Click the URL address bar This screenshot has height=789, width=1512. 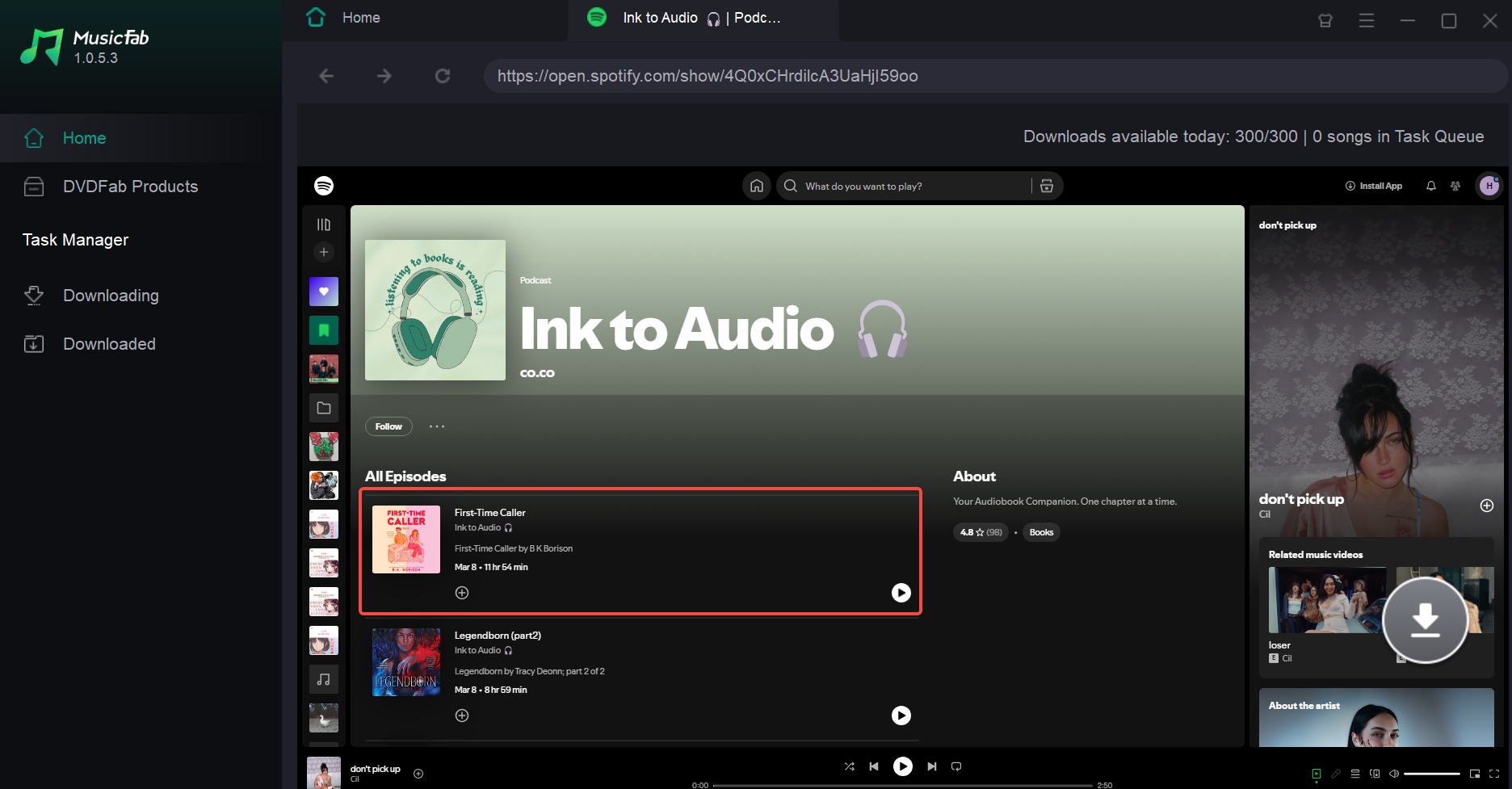point(995,76)
